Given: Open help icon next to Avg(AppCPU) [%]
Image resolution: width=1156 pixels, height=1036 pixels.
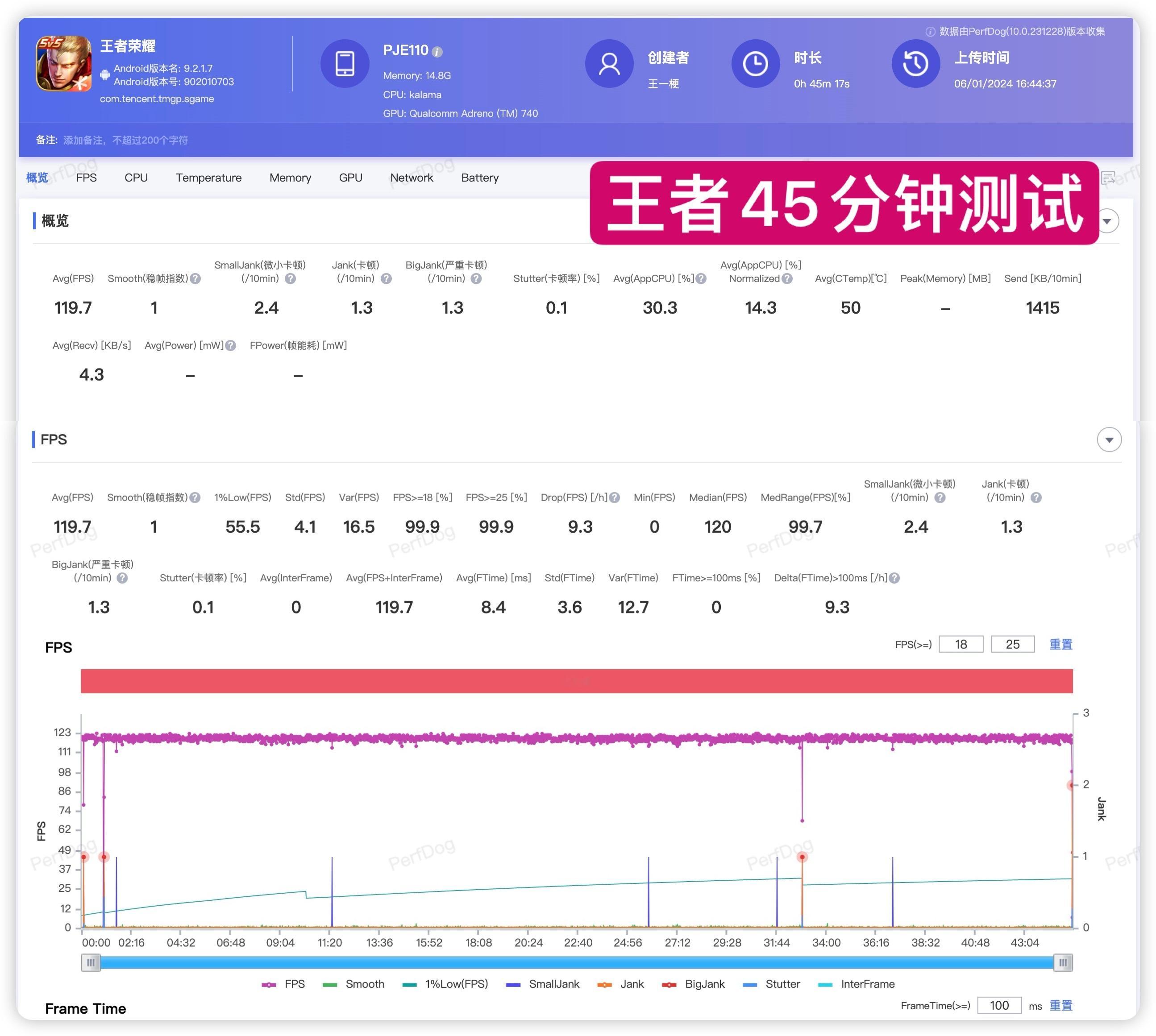Looking at the screenshot, I should (x=701, y=279).
